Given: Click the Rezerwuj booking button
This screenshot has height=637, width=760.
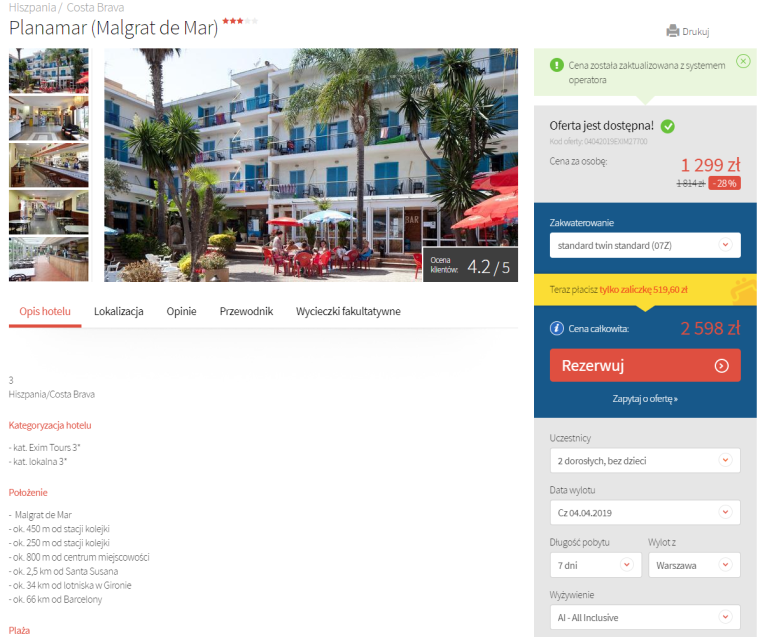Looking at the screenshot, I should click(x=645, y=366).
